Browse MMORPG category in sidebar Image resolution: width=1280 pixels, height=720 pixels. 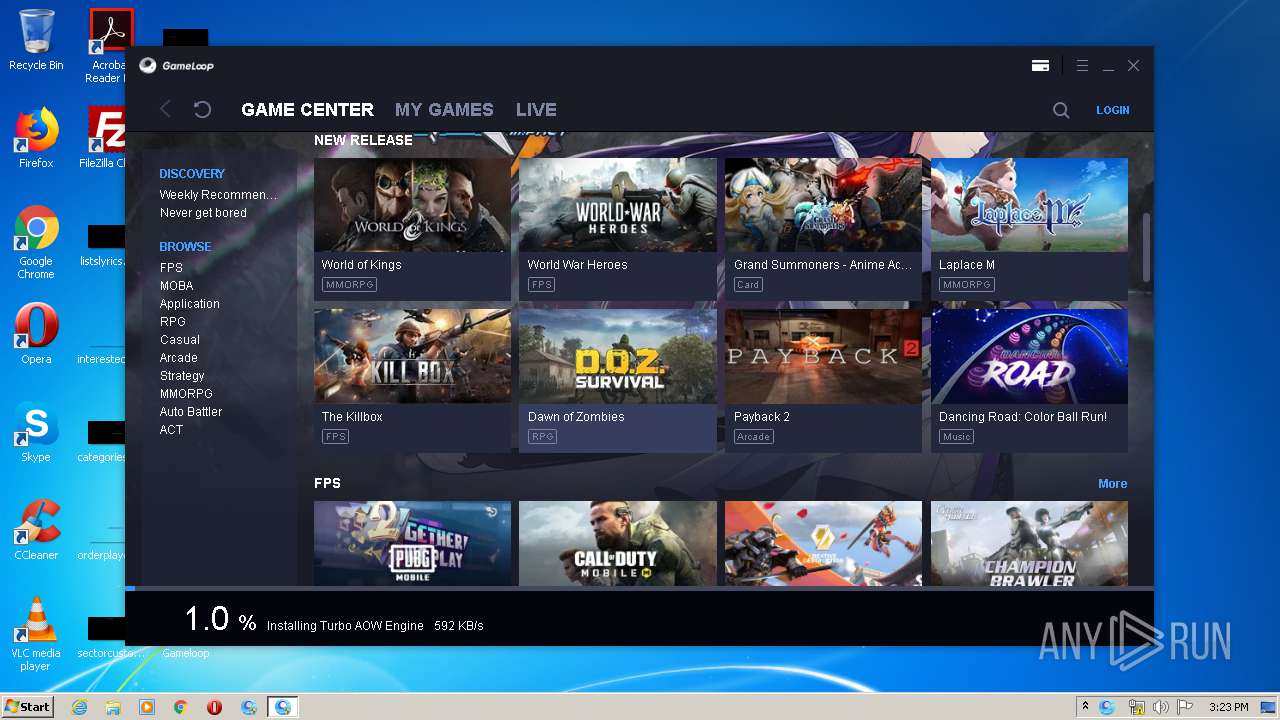point(186,394)
